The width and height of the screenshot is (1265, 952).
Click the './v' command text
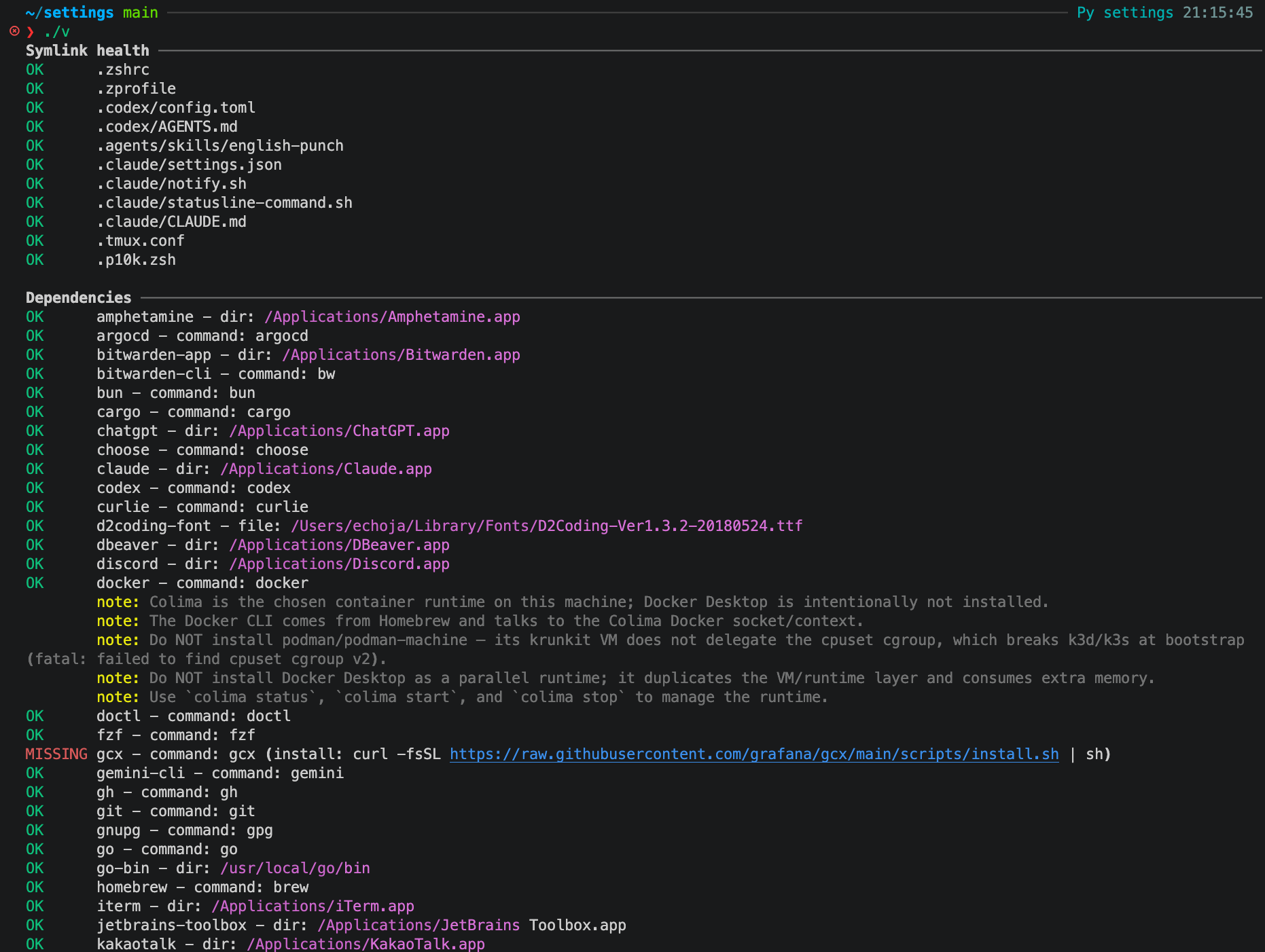click(56, 32)
